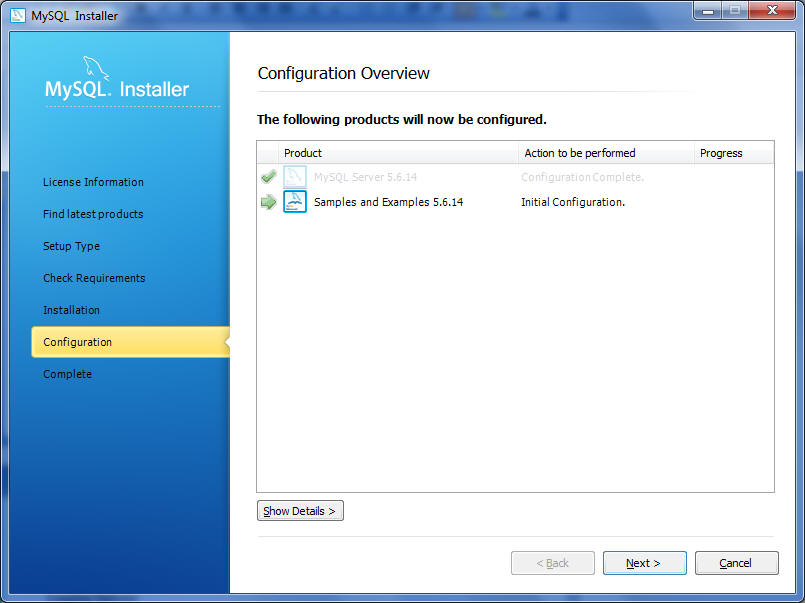This screenshot has width=805, height=603.
Task: Click the green checkmark beside MySQL Server 5.6.14
Action: (x=269, y=177)
